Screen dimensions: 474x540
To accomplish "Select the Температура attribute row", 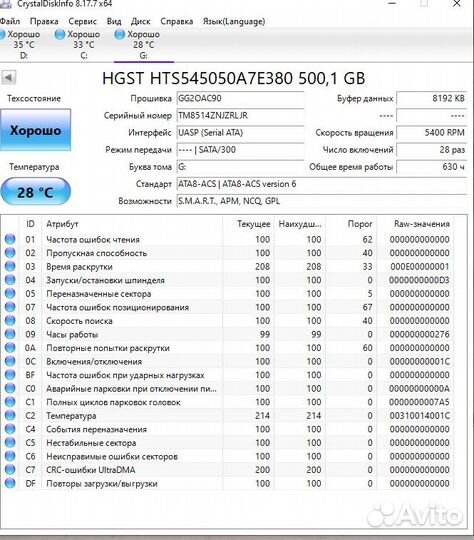I will pos(227,415).
